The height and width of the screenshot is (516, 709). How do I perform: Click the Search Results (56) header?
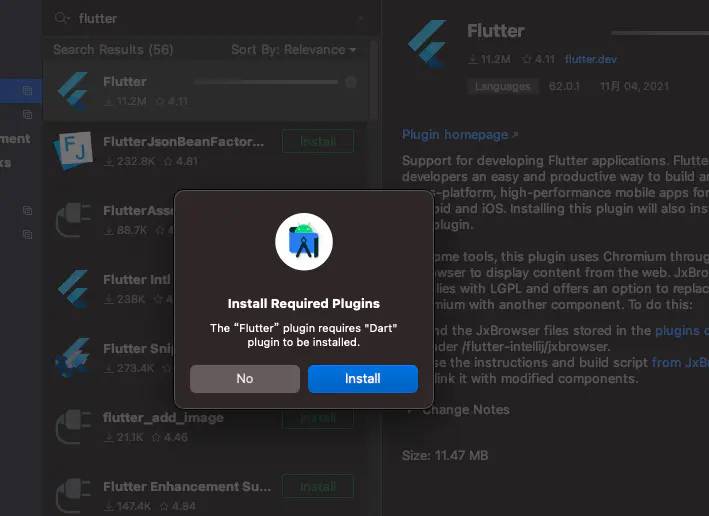pos(113,49)
